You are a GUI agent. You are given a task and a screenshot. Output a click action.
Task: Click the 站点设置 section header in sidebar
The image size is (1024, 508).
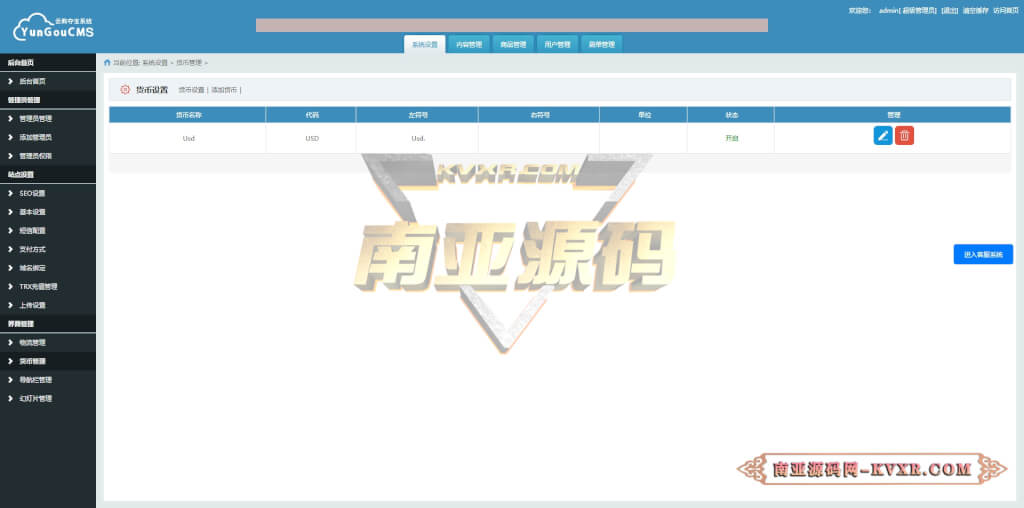(x=48, y=174)
